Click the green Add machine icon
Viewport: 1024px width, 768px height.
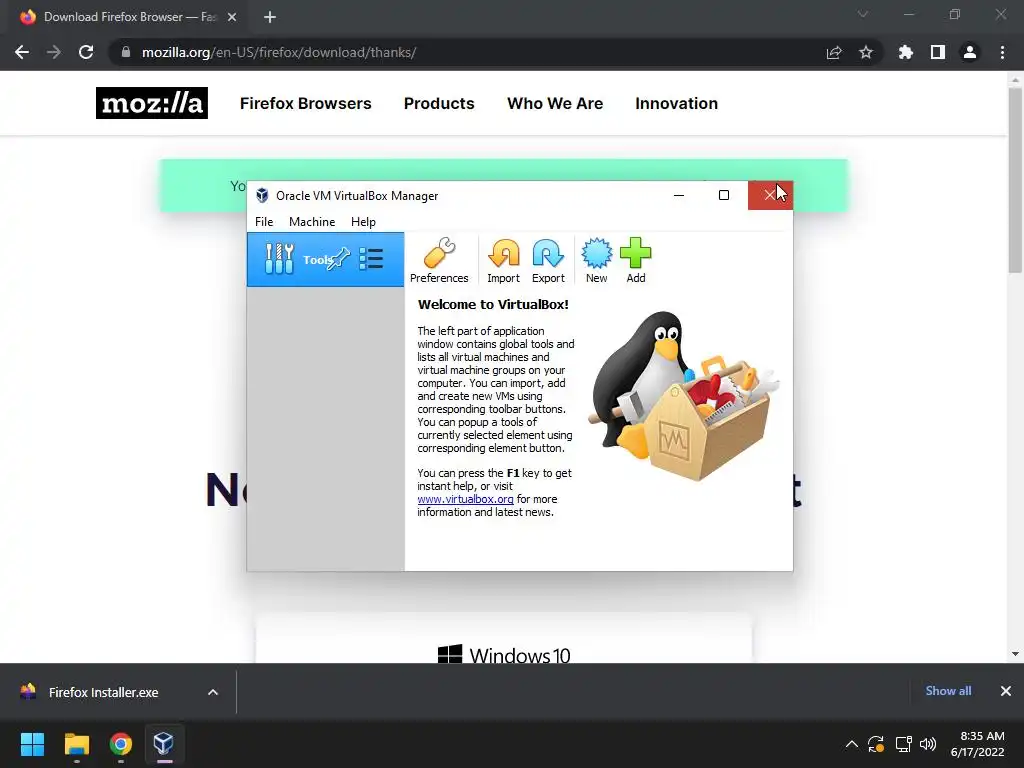635,260
